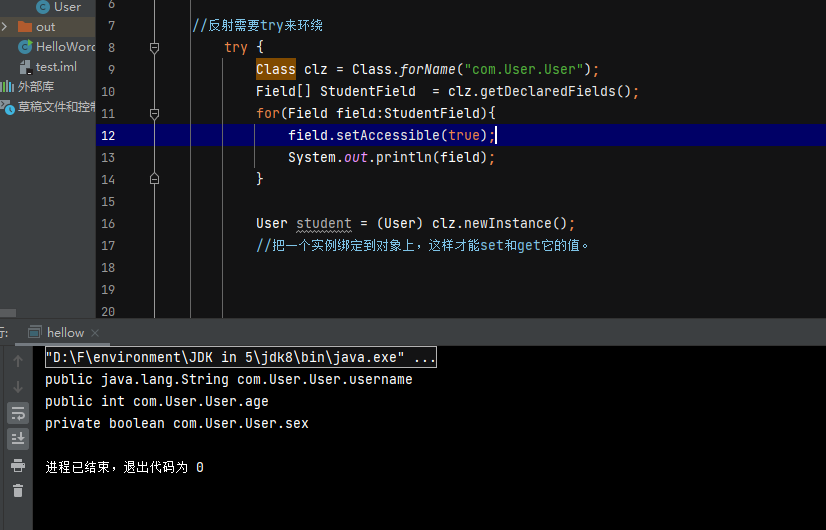The image size is (826, 530).
Task: Open the HelloWord class icon in tree
Action: [26, 47]
